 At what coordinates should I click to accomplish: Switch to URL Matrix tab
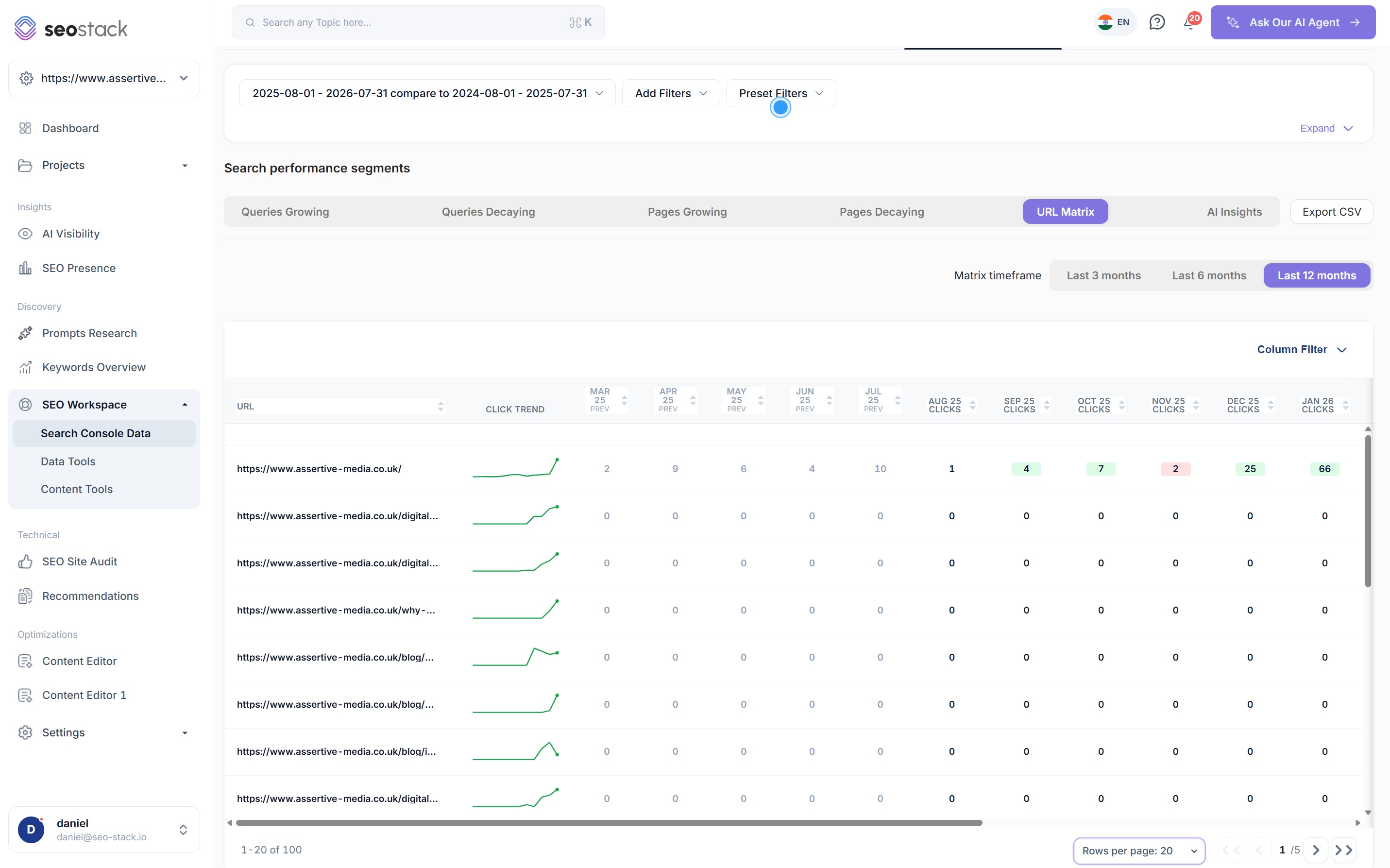click(x=1065, y=212)
